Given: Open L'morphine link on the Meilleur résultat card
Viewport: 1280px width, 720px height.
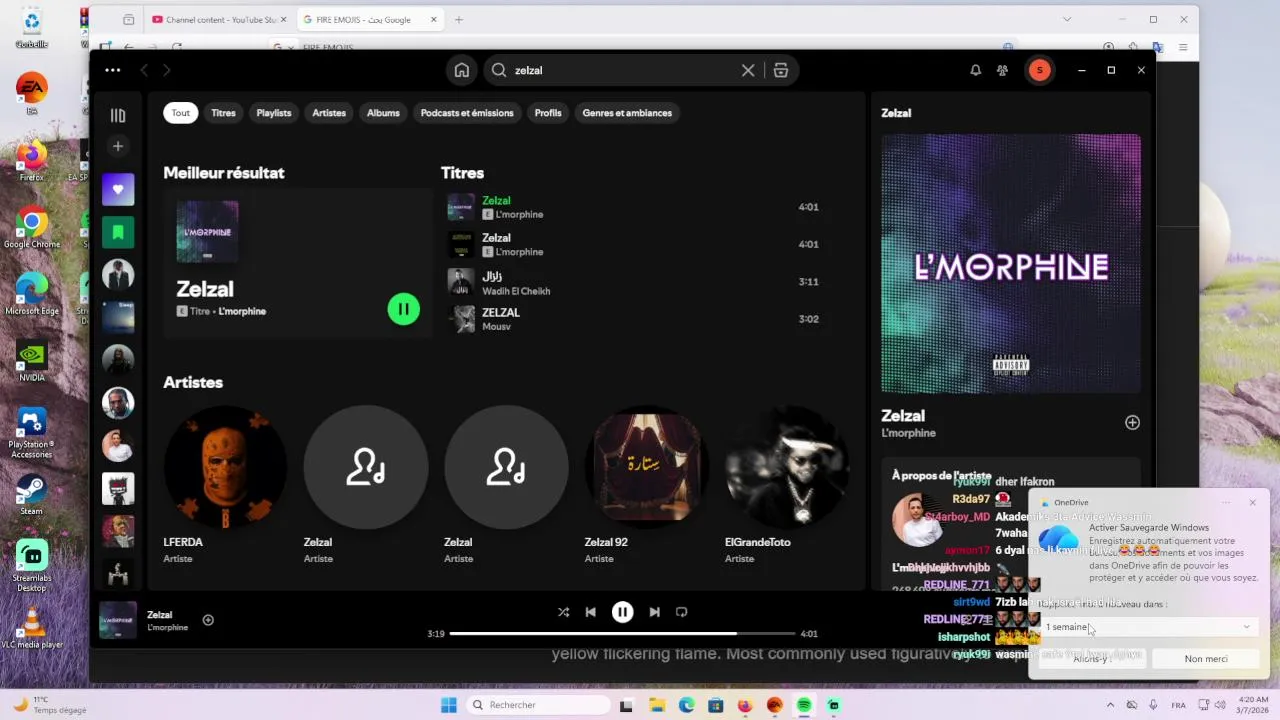Looking at the screenshot, I should tap(242, 312).
